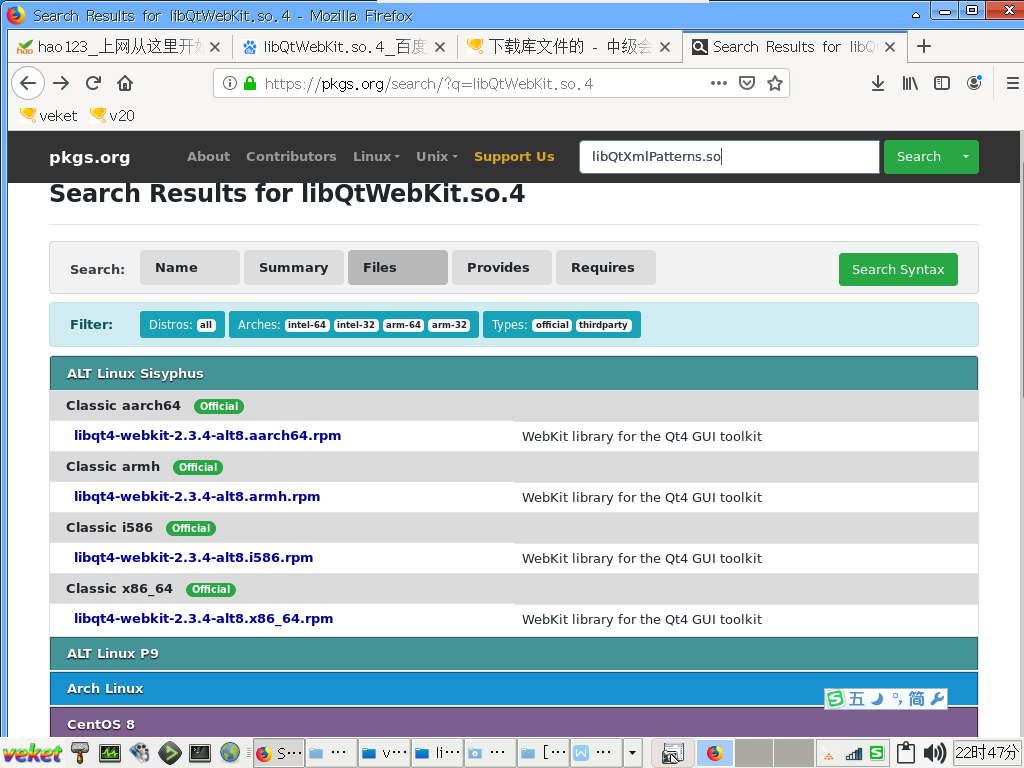The image size is (1024, 768).
Task: Open the Firefox hamburger menu
Action: click(x=1012, y=84)
